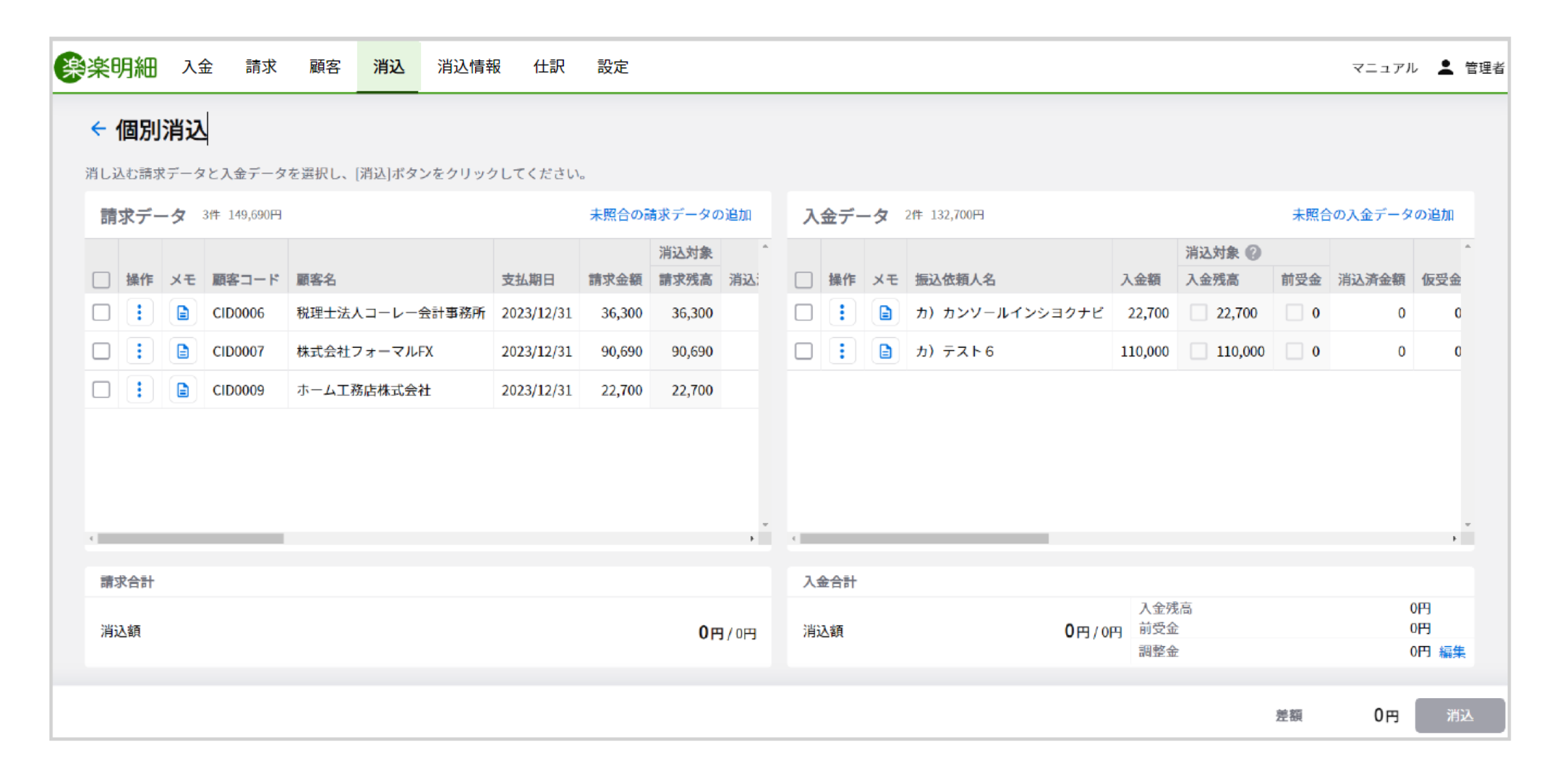
Task: Select the checkbox on the CID0007 row
Action: point(101,351)
